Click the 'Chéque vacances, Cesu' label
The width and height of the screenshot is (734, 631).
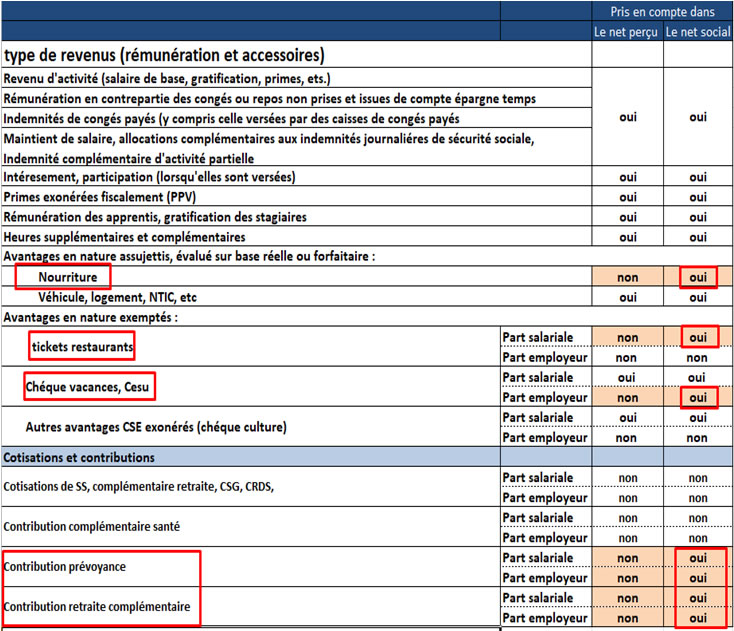90,386
